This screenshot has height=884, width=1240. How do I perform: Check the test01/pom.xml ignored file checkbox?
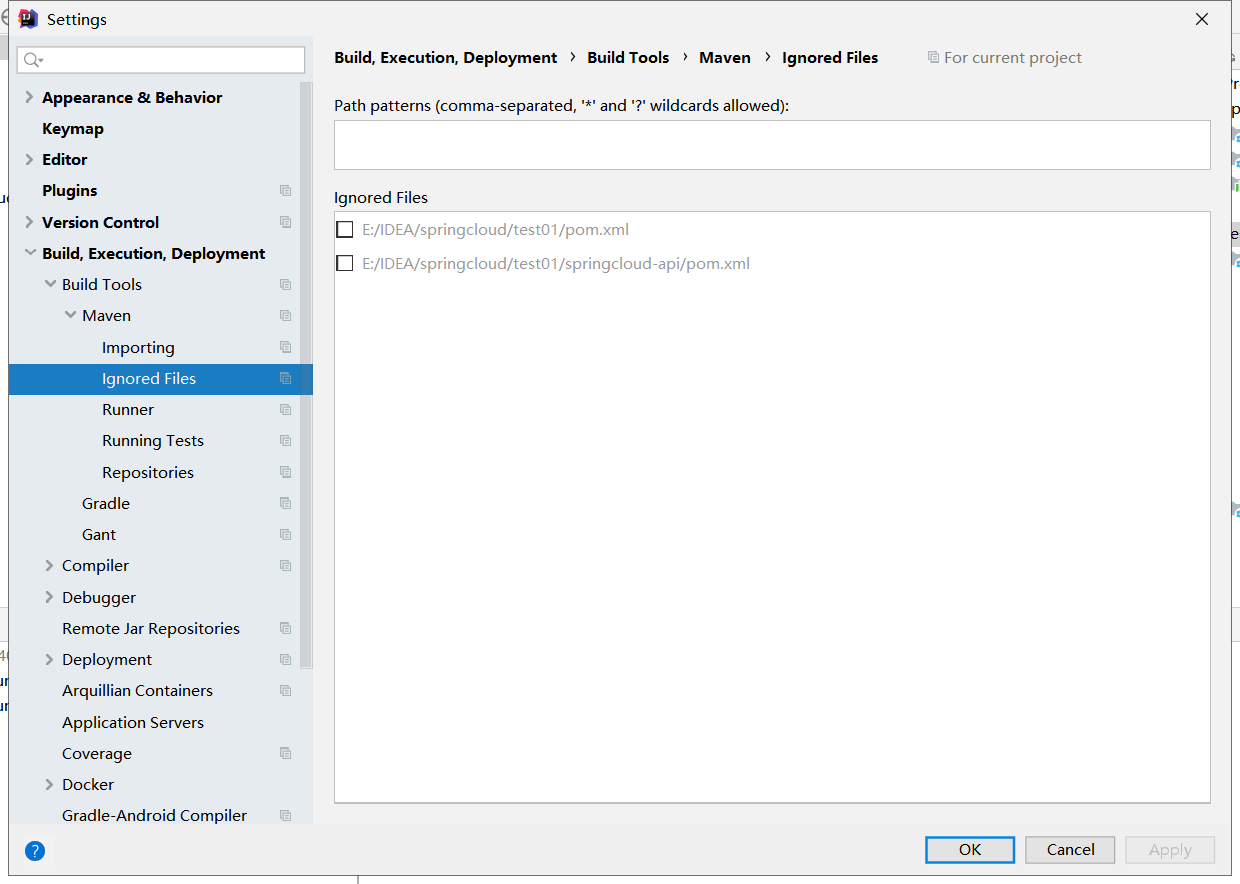(x=345, y=230)
